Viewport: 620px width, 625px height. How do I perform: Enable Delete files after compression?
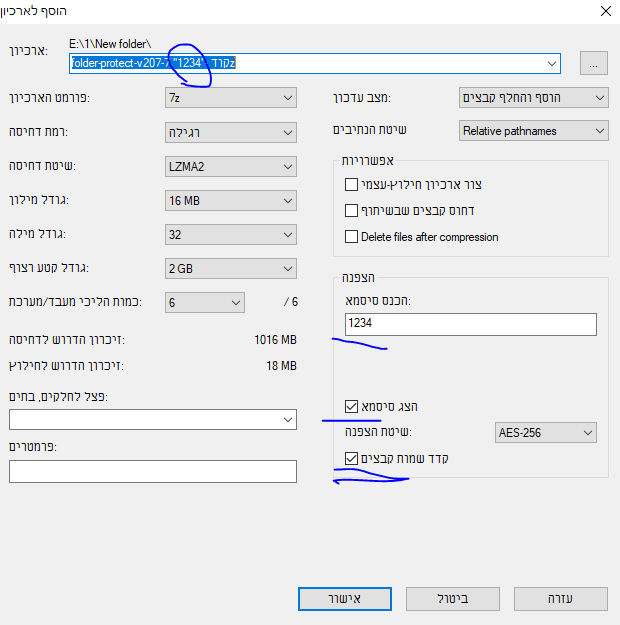click(351, 237)
